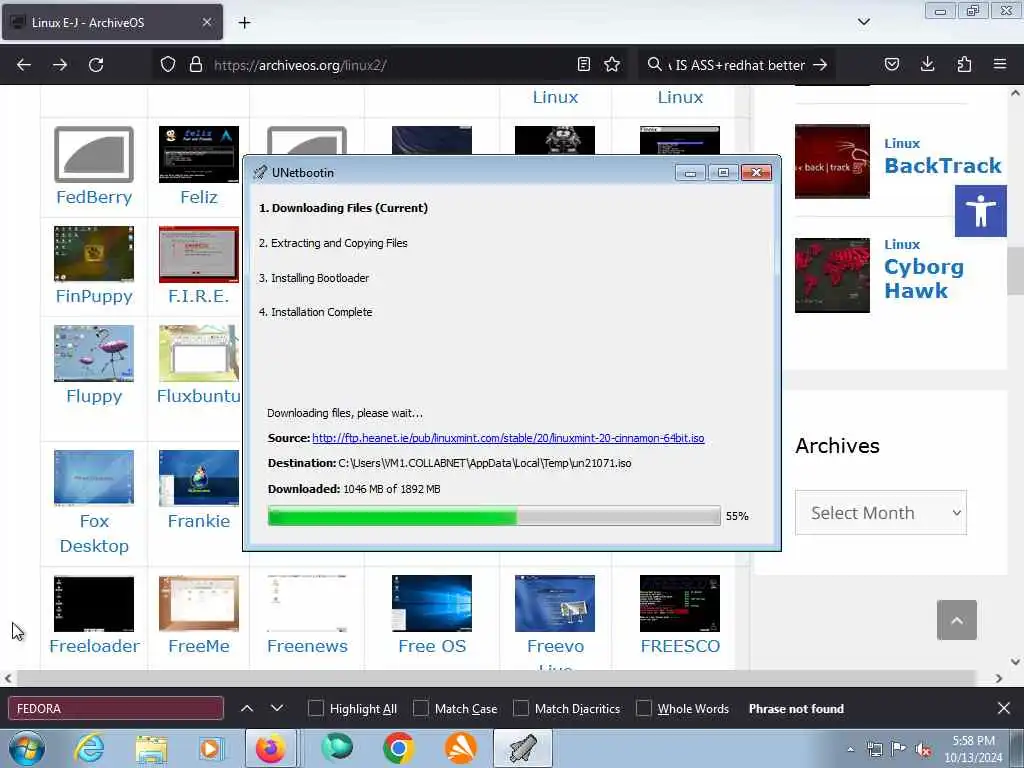View site security padlock info
Screen dimensions: 1024x768
tap(195, 65)
